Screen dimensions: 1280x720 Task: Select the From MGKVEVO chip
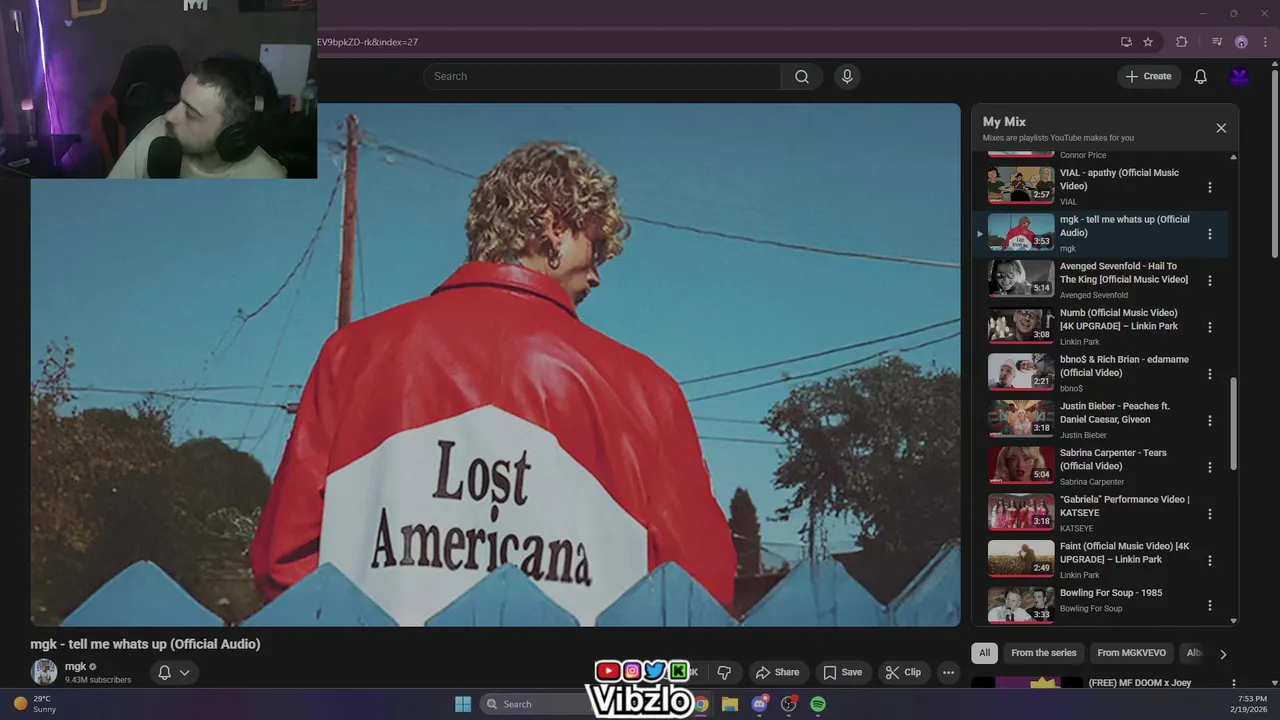1131,653
